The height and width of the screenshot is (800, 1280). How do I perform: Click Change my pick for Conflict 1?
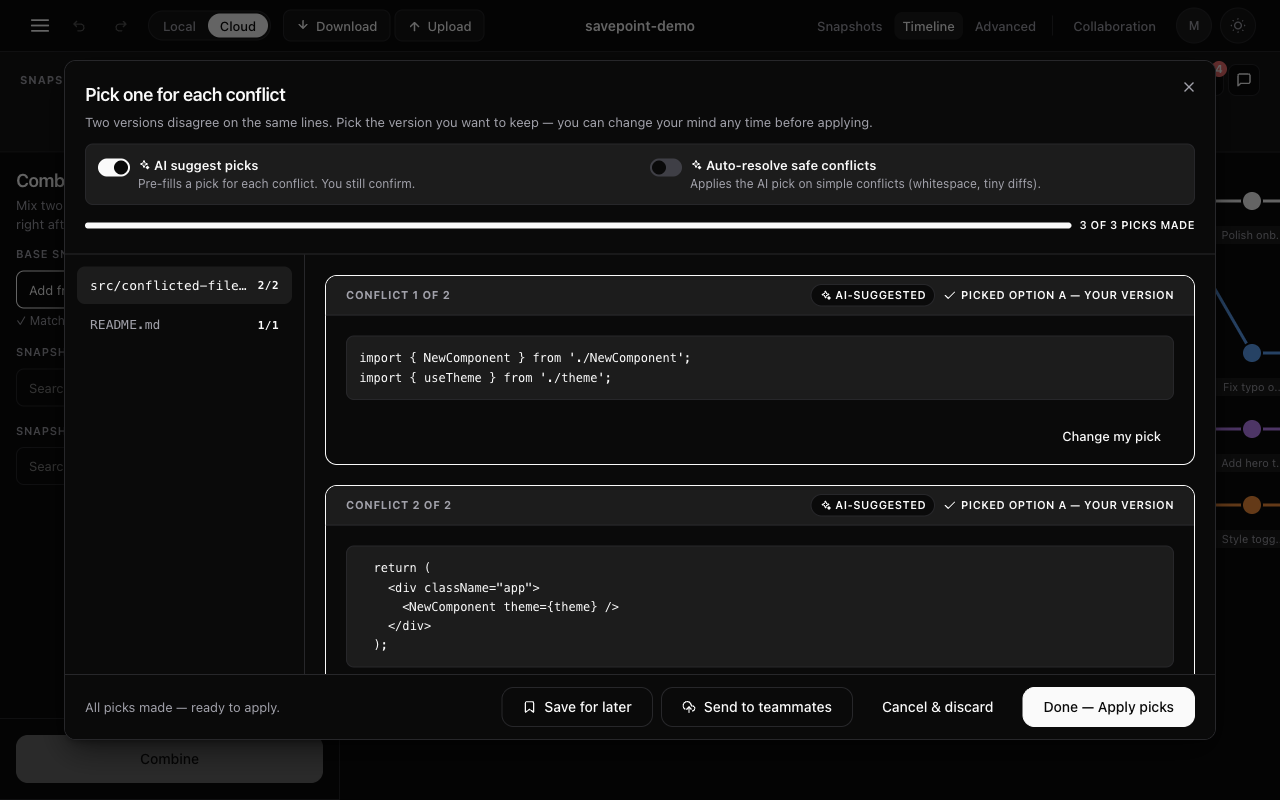point(1111,436)
